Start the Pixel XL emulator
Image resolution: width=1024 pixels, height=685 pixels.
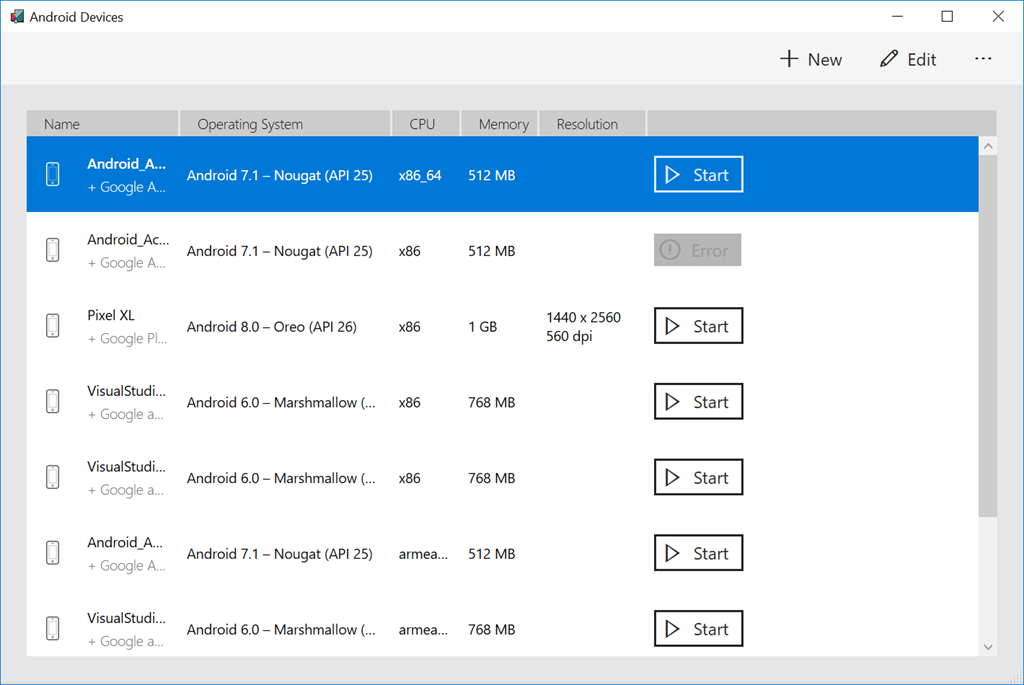click(x=698, y=326)
